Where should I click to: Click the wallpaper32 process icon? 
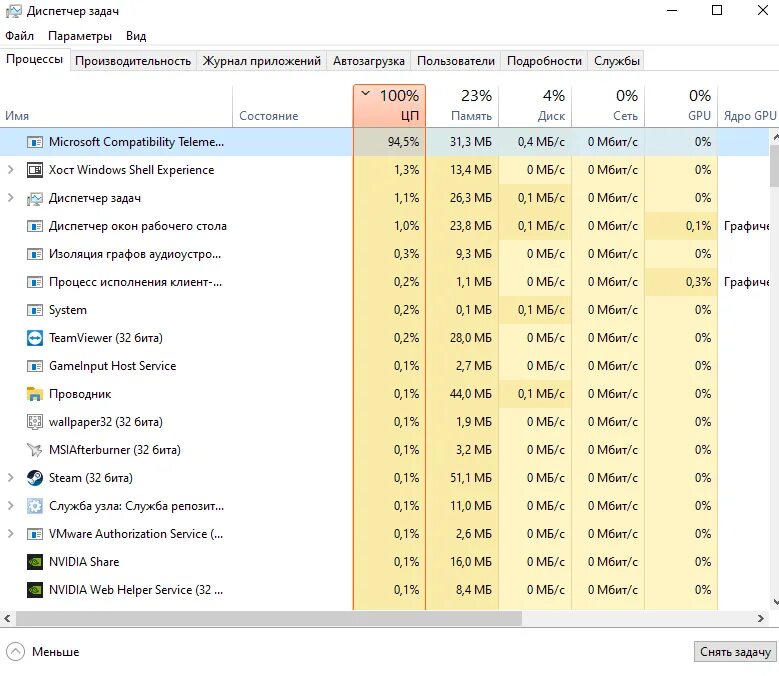(x=34, y=422)
